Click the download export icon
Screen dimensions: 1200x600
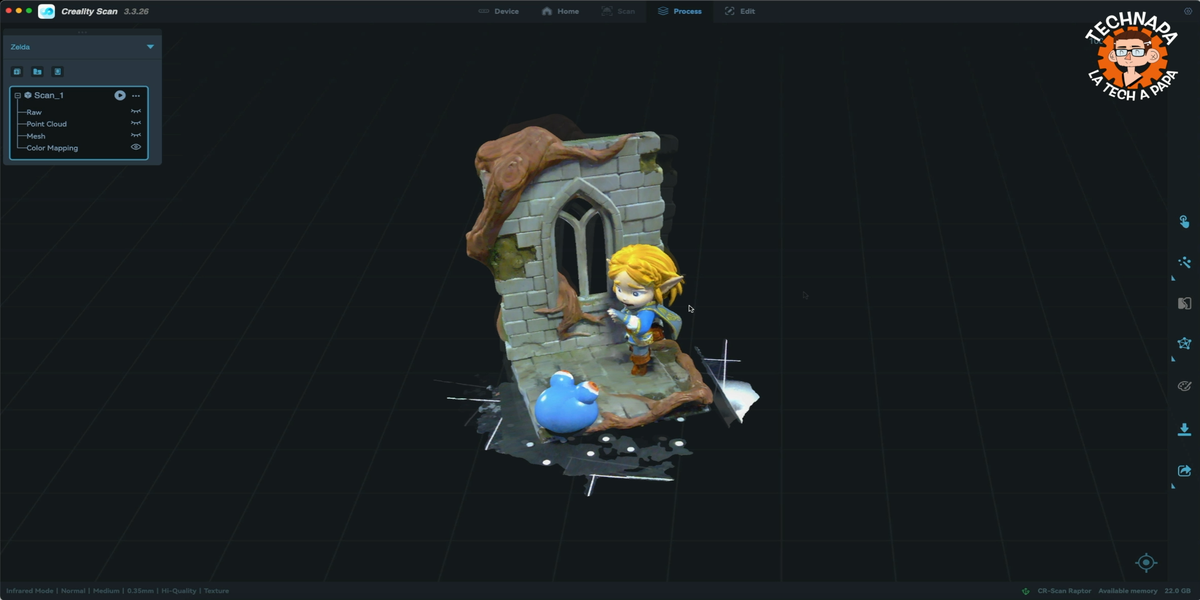[1184, 429]
